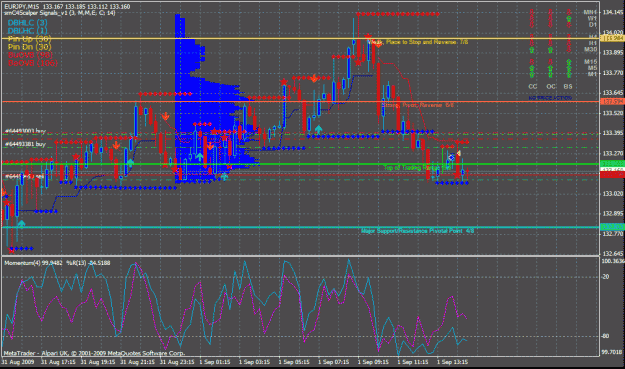Click the D1 timeframe row label
This screenshot has width=625, height=369.
593,25
